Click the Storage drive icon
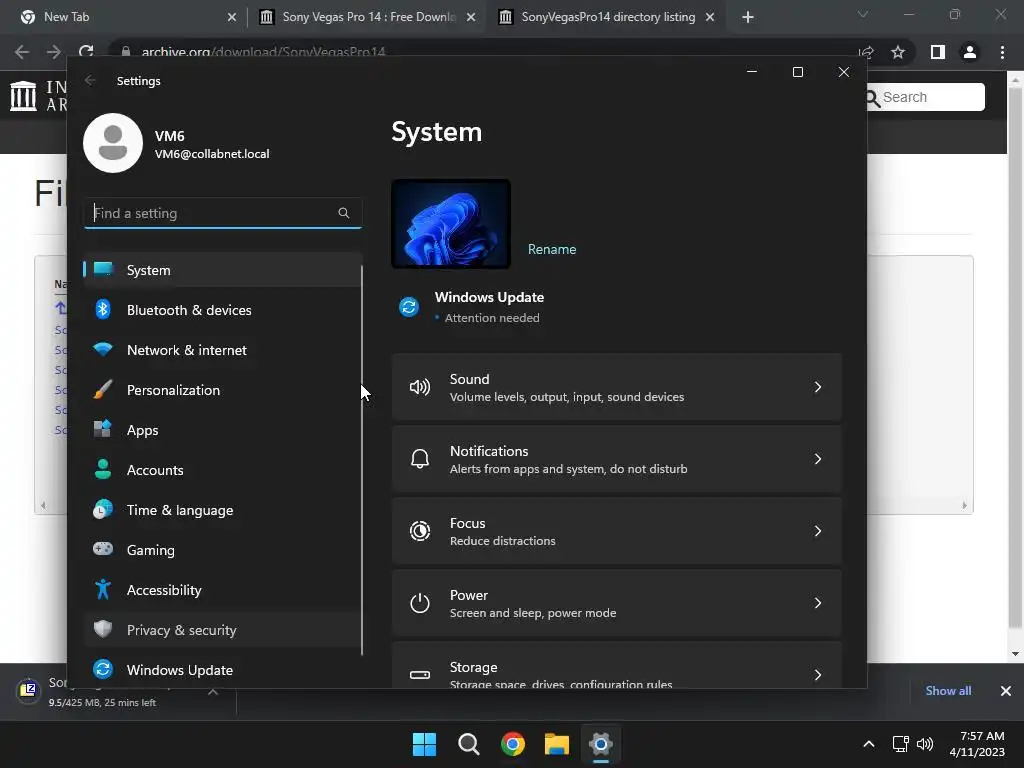 (x=419, y=675)
